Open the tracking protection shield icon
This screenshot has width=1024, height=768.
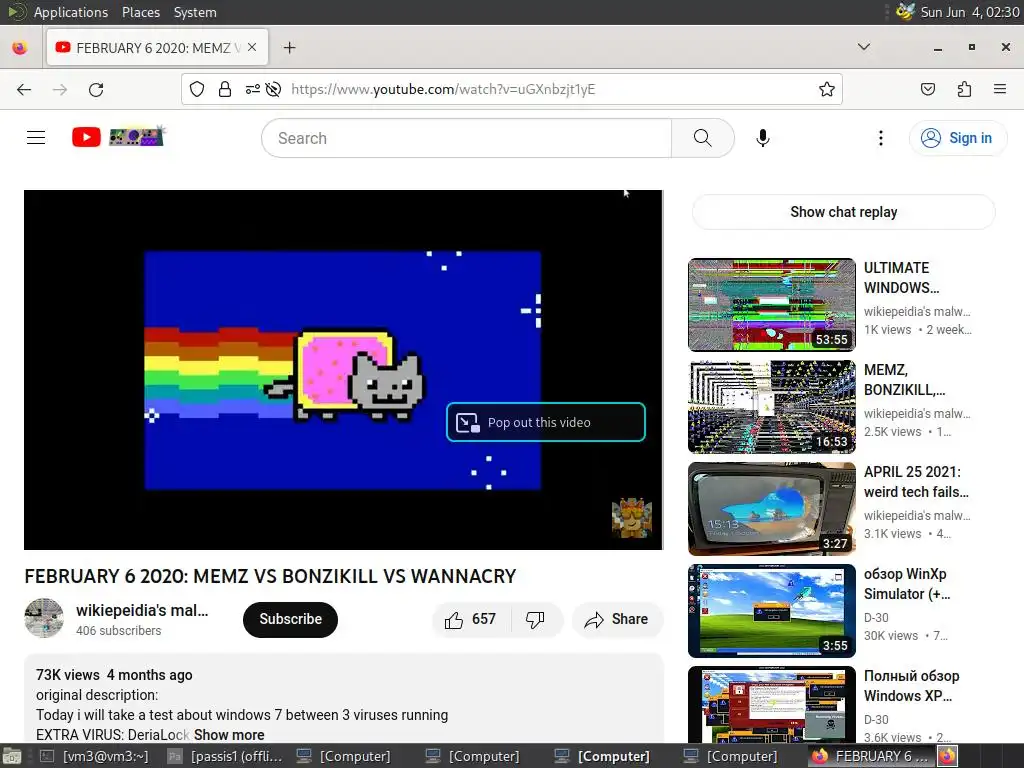(x=197, y=89)
